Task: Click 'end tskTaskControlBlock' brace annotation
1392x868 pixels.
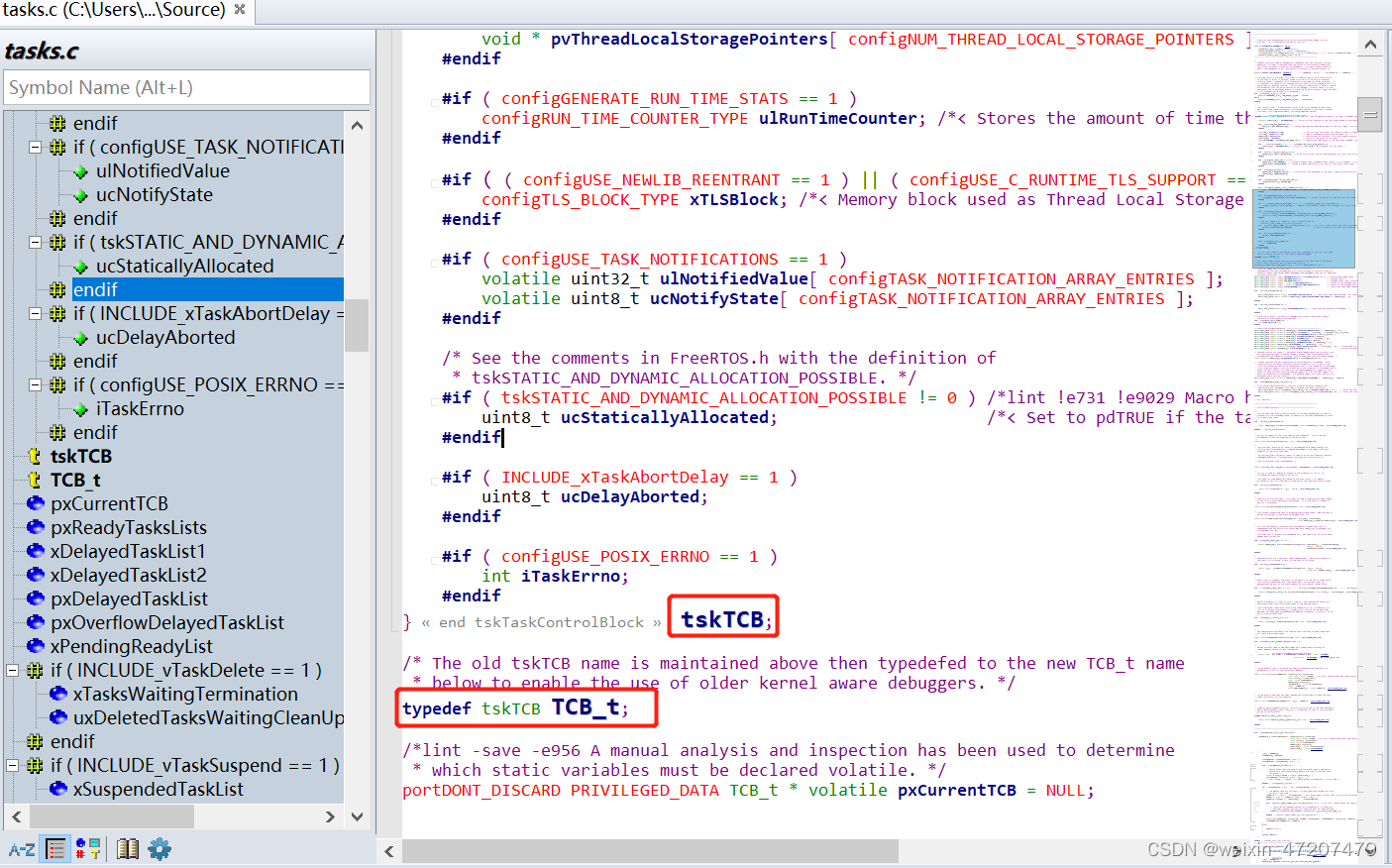Action: 542,622
